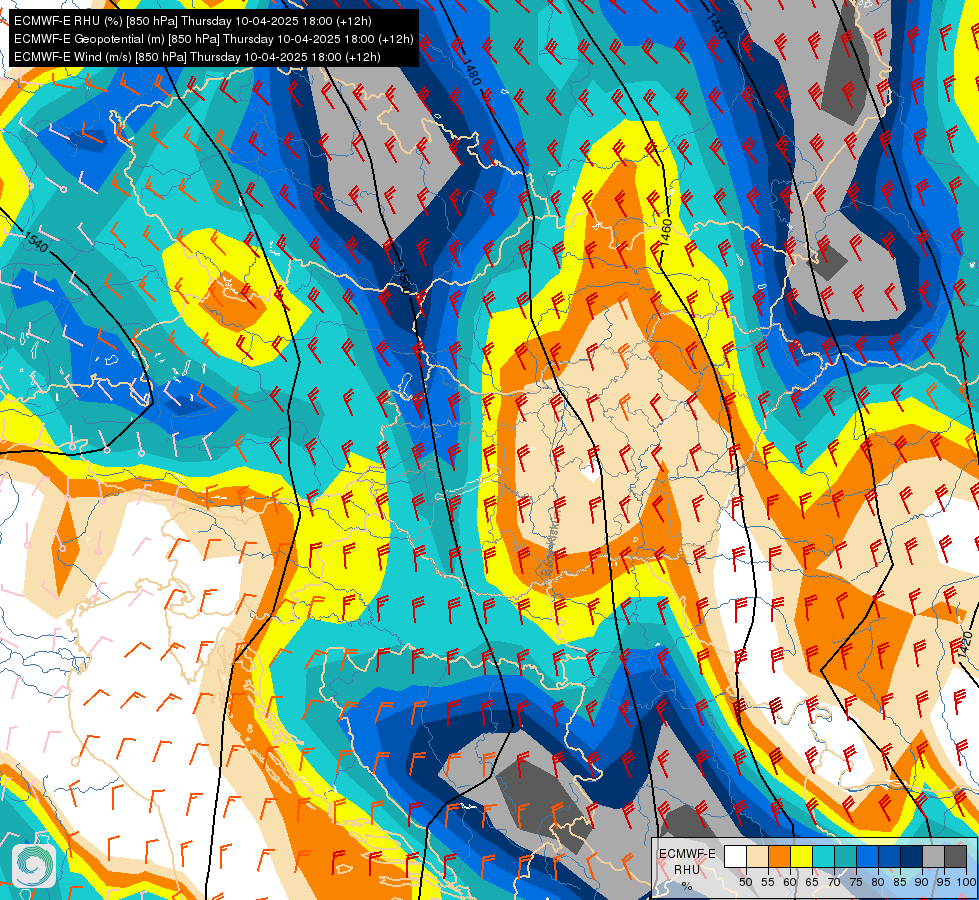Image resolution: width=979 pixels, height=900 pixels.
Task: Click the legend tick label 70
Action: coord(834,882)
